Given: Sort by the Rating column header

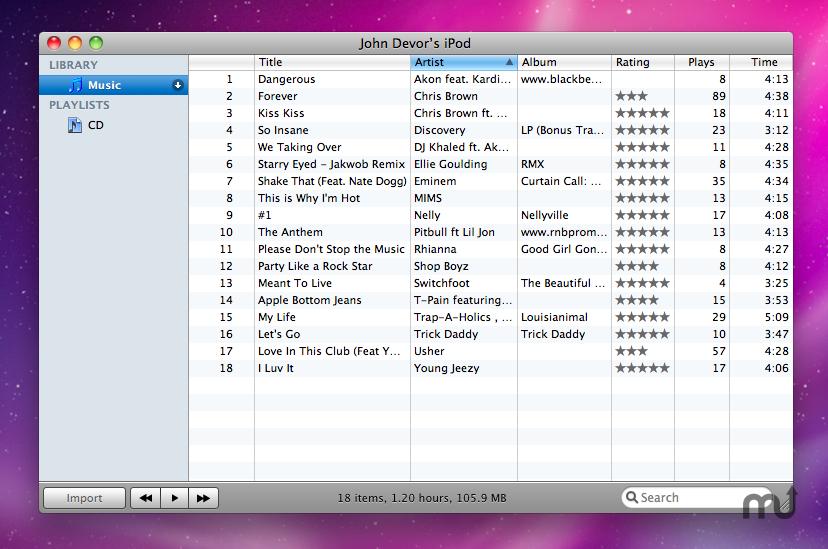Looking at the screenshot, I should pyautogui.click(x=643, y=62).
